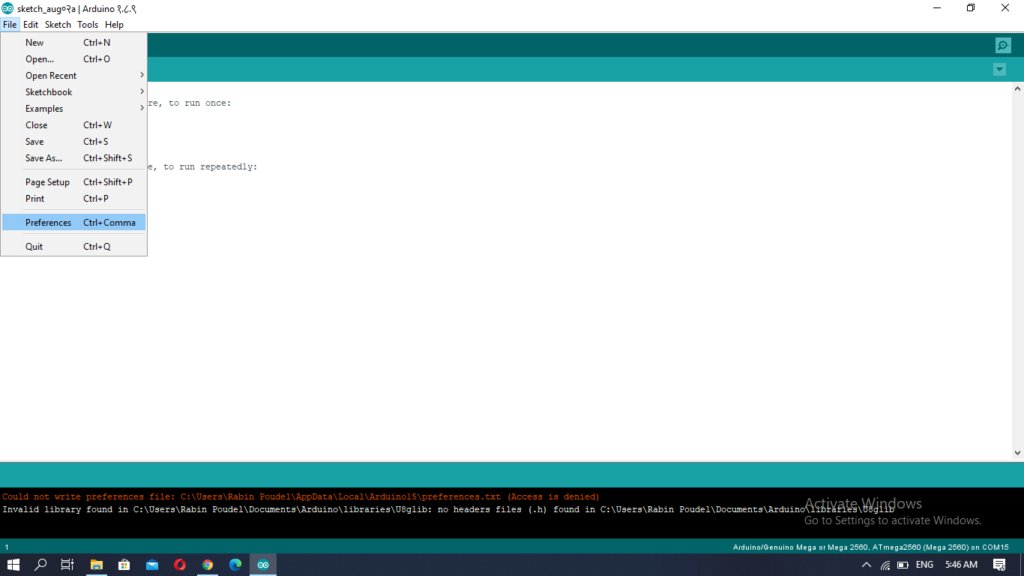Open the Mail app on the taskbar
1024x576 pixels.
tap(152, 565)
